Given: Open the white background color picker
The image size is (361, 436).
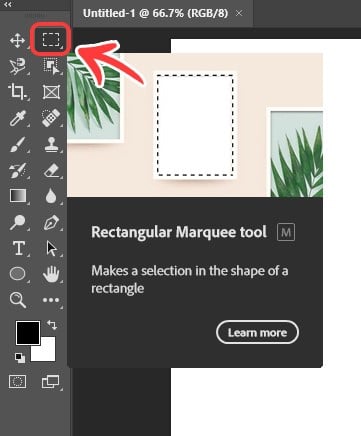Looking at the screenshot, I should pos(47,353).
